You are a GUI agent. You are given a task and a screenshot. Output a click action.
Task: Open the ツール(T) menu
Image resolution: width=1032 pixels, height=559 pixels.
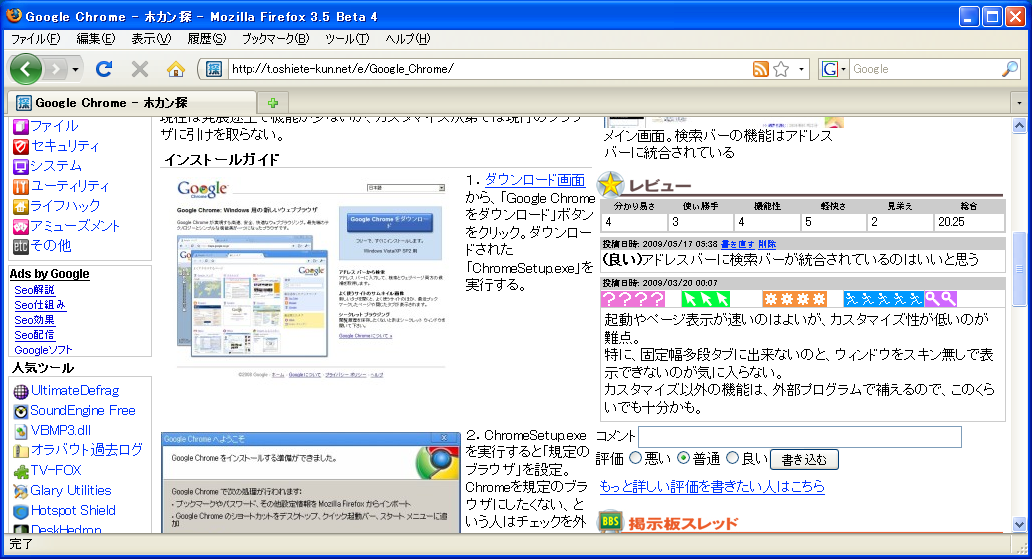coord(347,39)
